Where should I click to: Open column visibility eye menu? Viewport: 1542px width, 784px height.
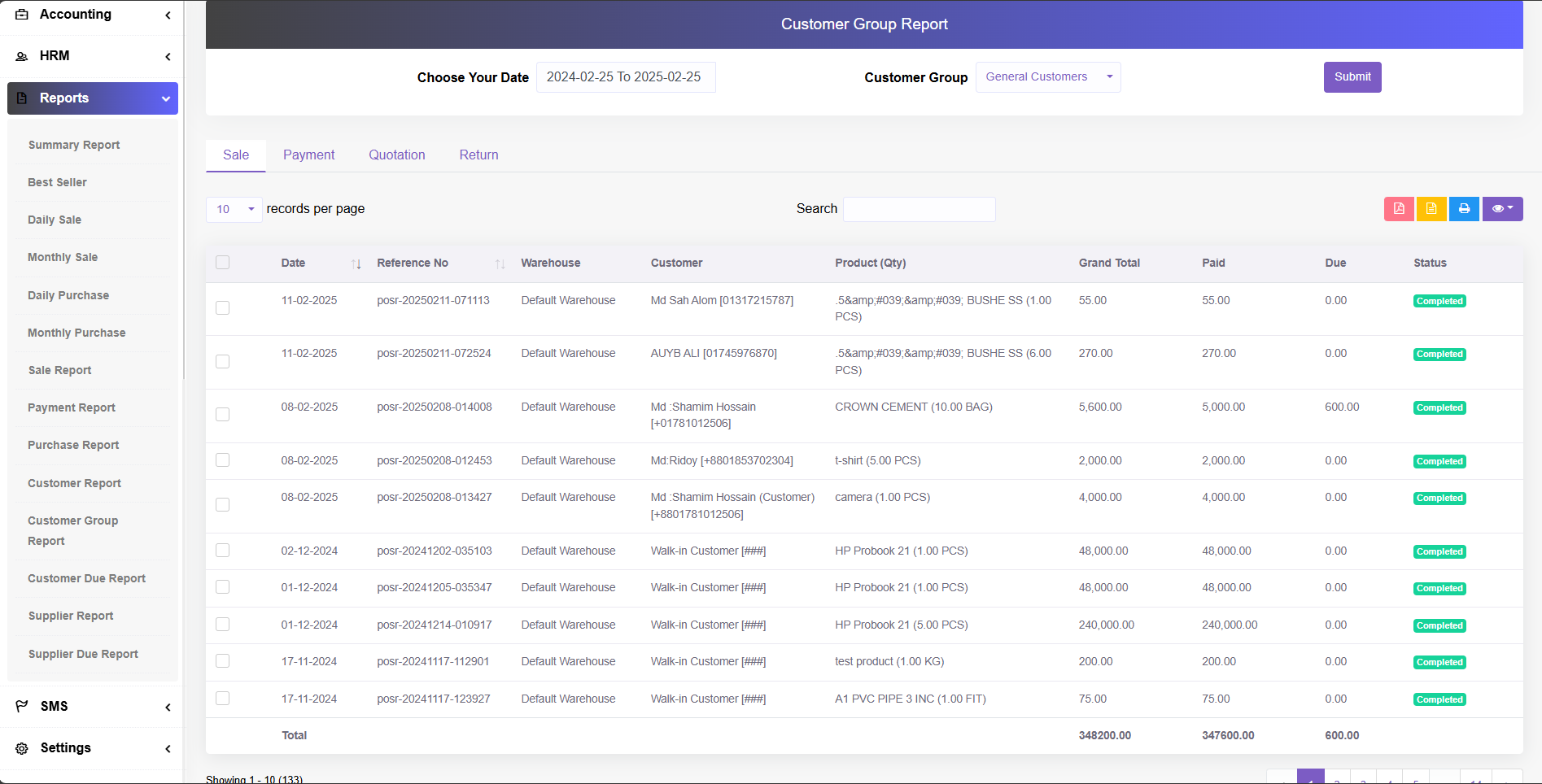click(x=1501, y=209)
